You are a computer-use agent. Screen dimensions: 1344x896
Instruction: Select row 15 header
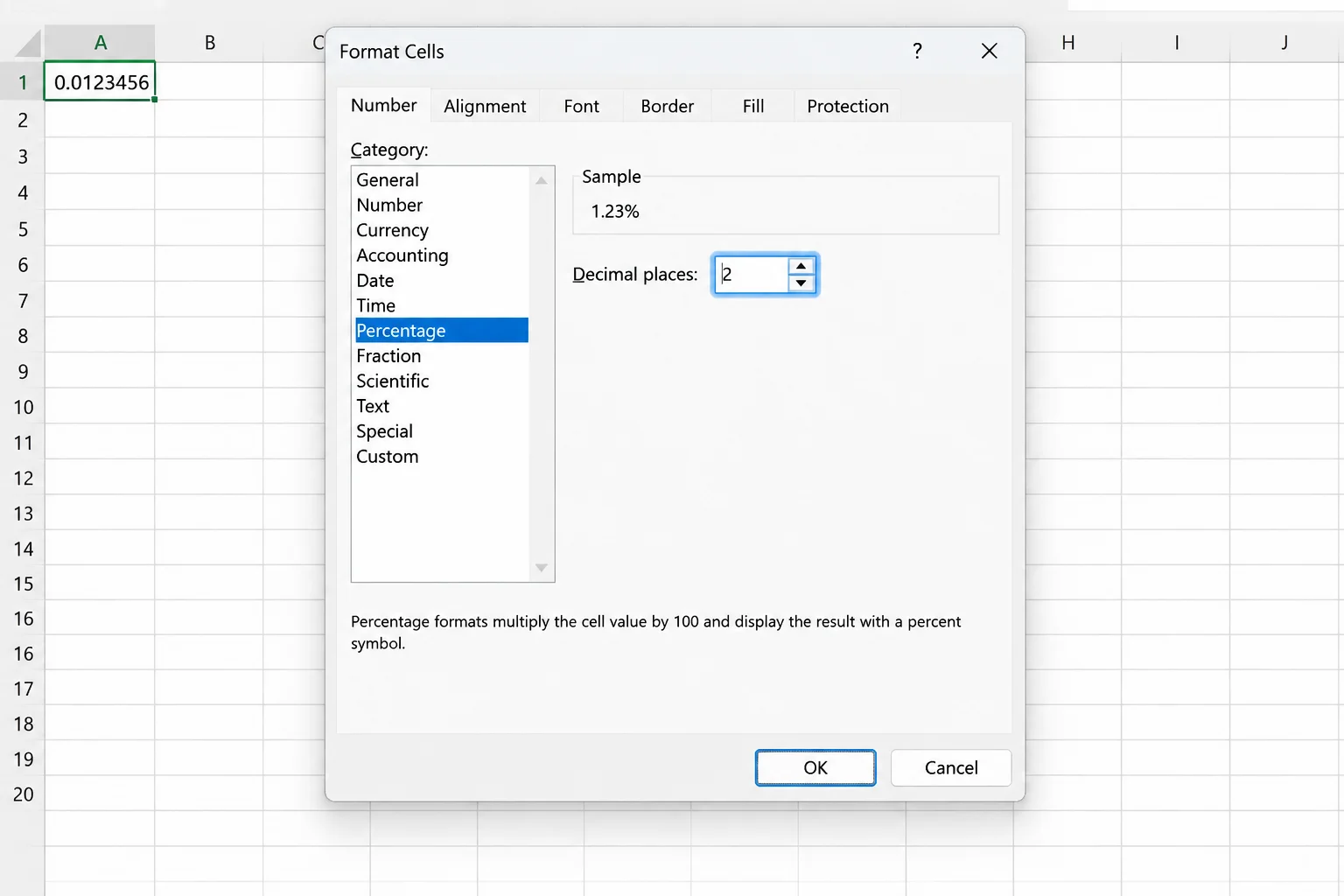click(x=23, y=584)
